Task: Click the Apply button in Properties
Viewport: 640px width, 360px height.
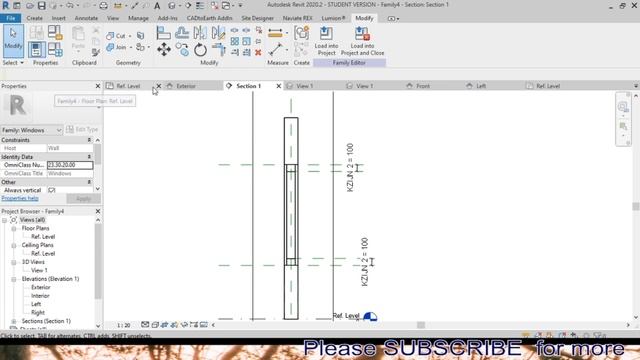Action: pyautogui.click(x=83, y=199)
